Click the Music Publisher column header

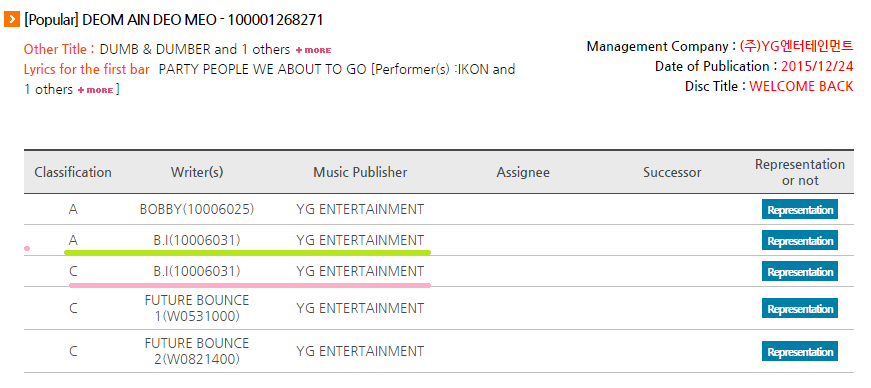(x=360, y=172)
